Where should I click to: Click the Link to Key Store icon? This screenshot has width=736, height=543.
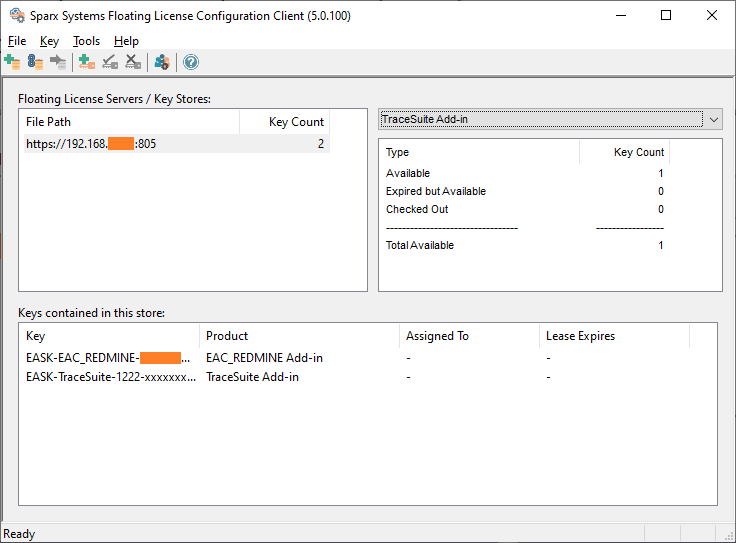click(x=35, y=62)
